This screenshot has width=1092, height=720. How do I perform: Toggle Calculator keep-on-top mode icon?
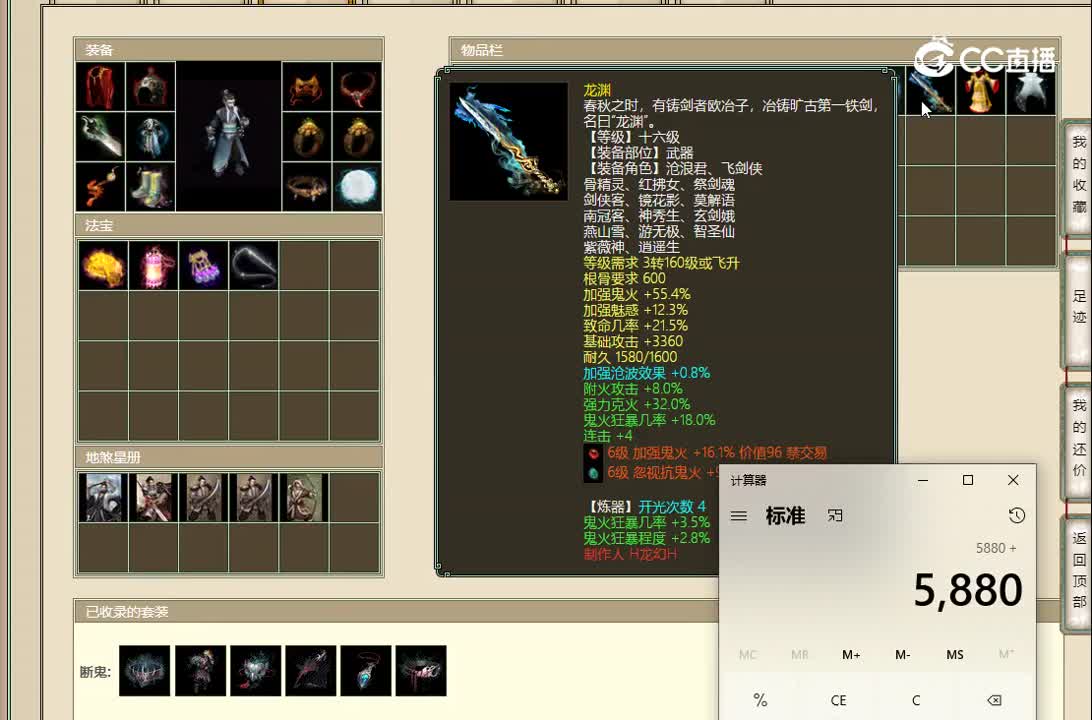click(x=835, y=515)
